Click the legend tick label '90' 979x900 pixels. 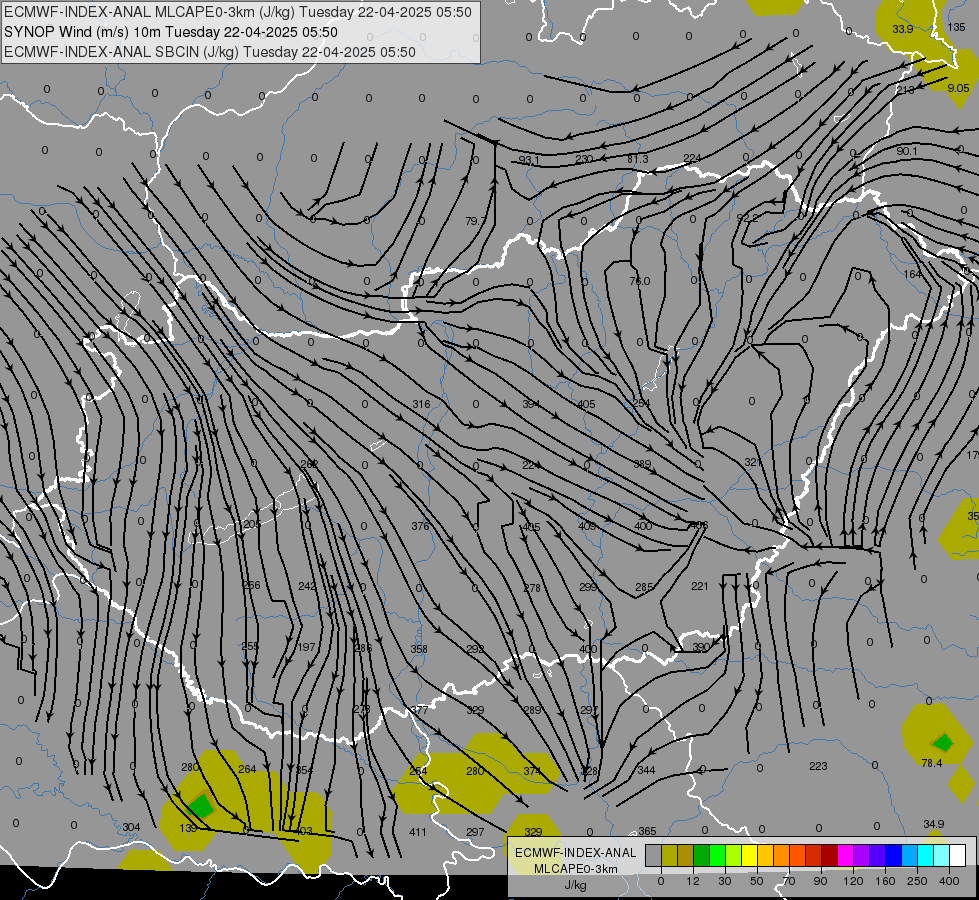tap(820, 881)
